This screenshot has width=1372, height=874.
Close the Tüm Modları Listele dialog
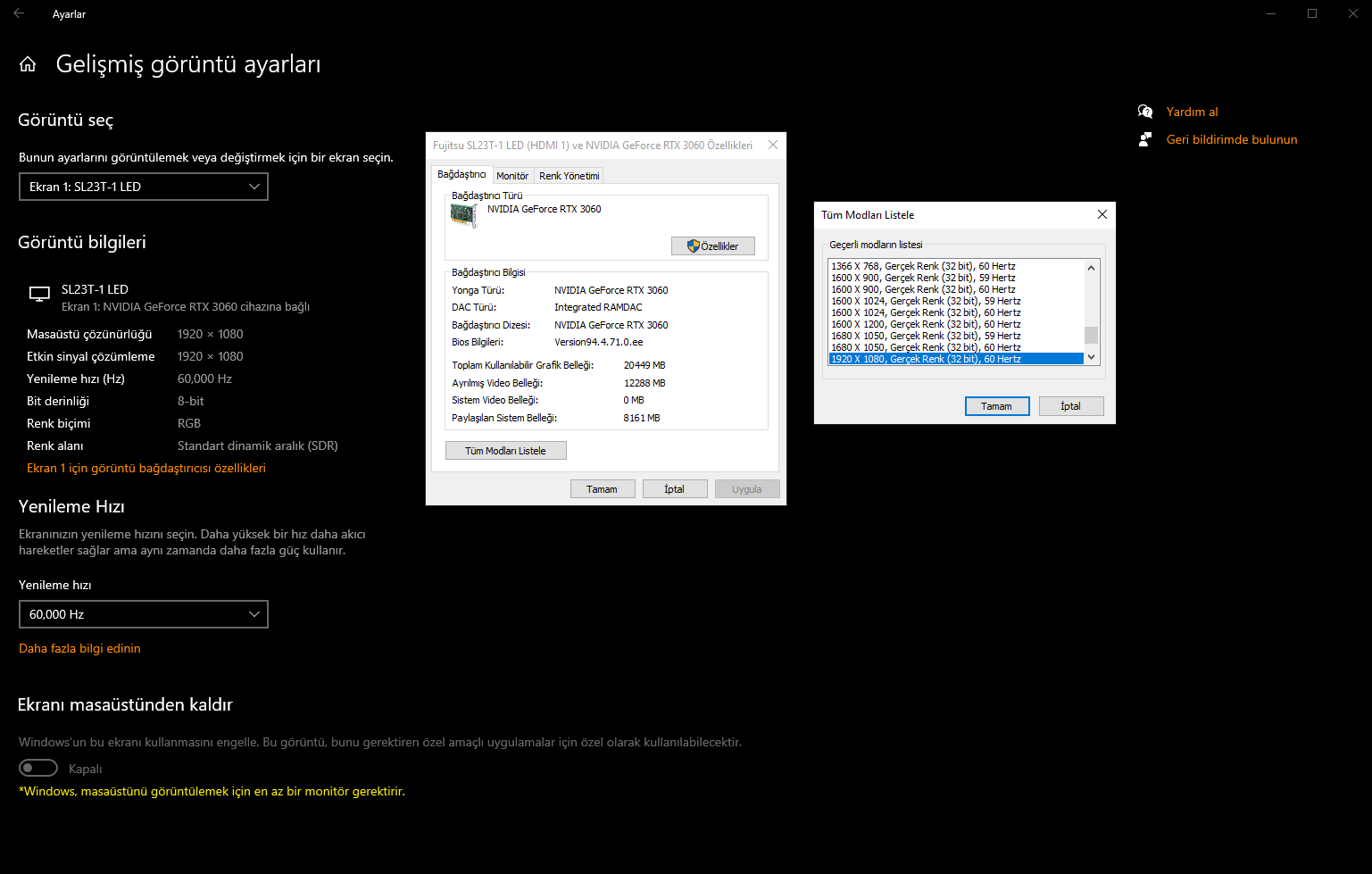tap(1102, 214)
